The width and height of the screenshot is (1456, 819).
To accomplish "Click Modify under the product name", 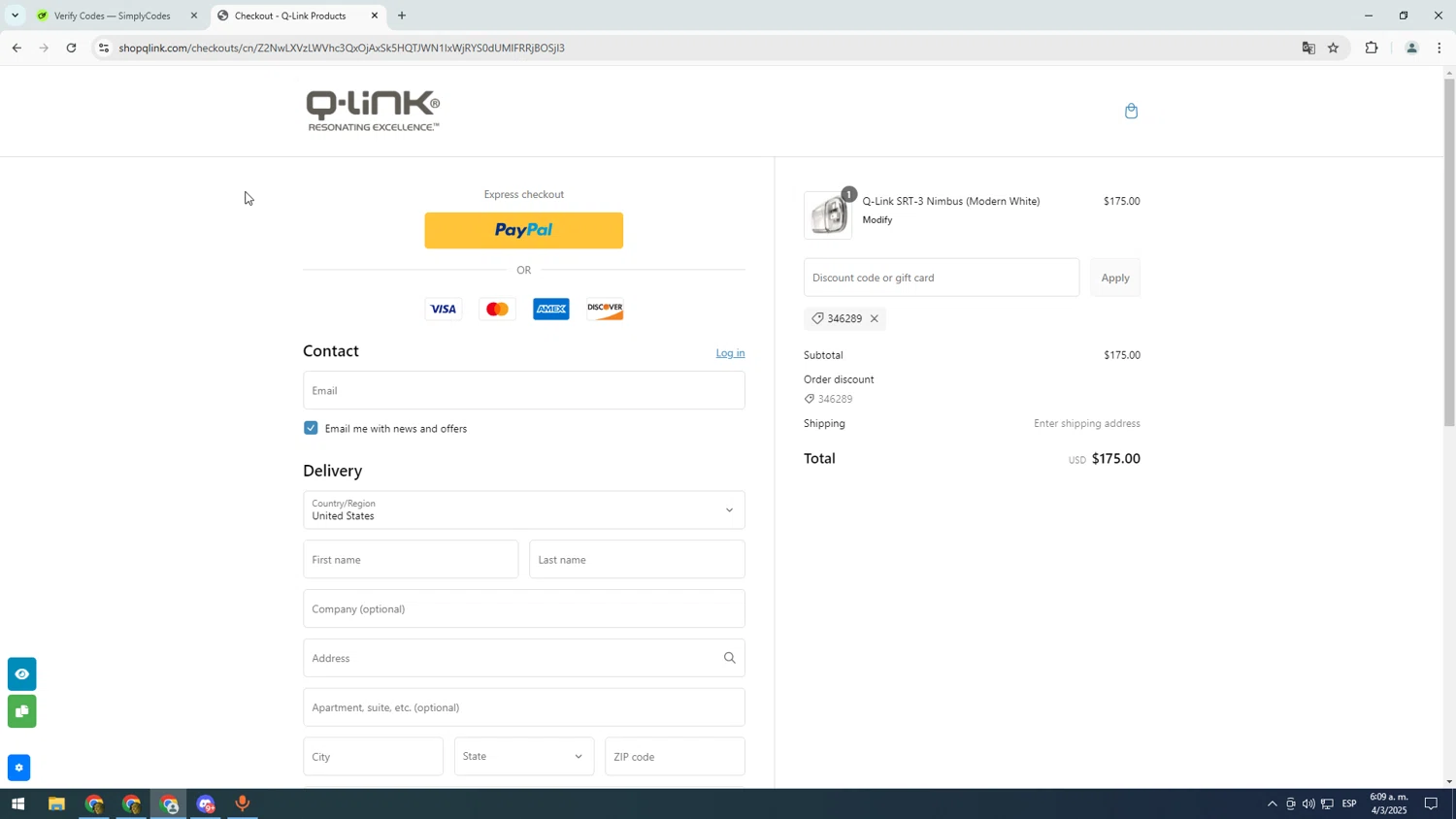I will tap(877, 220).
